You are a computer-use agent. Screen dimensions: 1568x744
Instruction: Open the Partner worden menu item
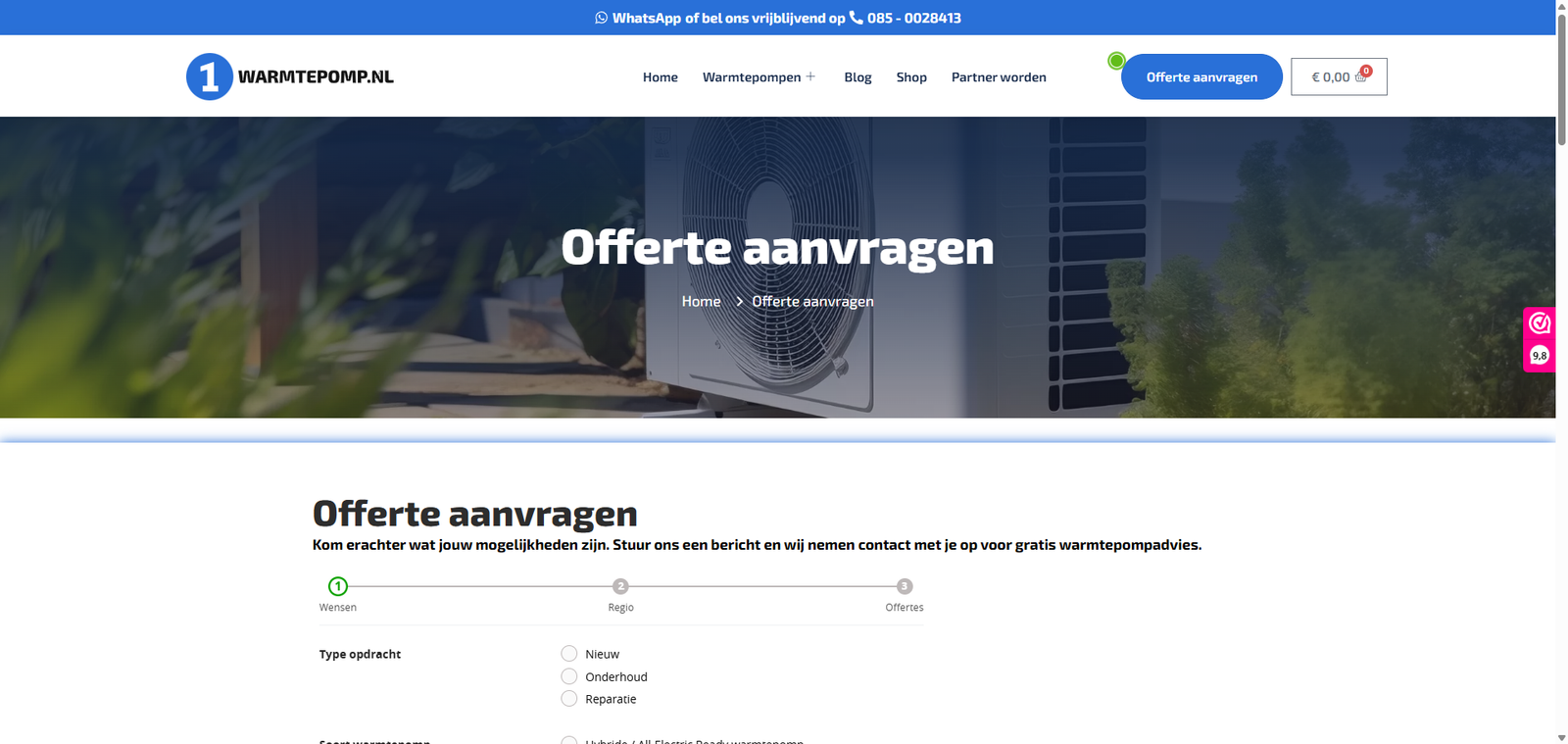999,77
